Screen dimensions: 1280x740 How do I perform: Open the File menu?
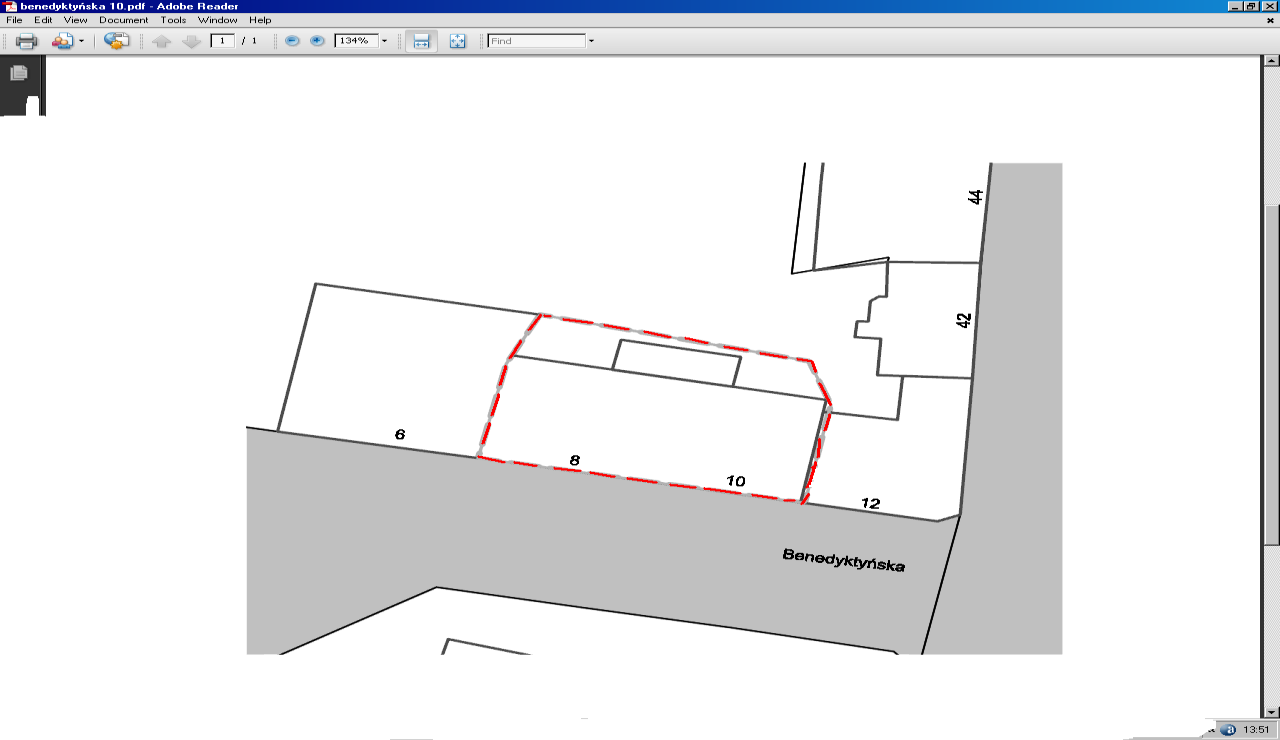14,20
